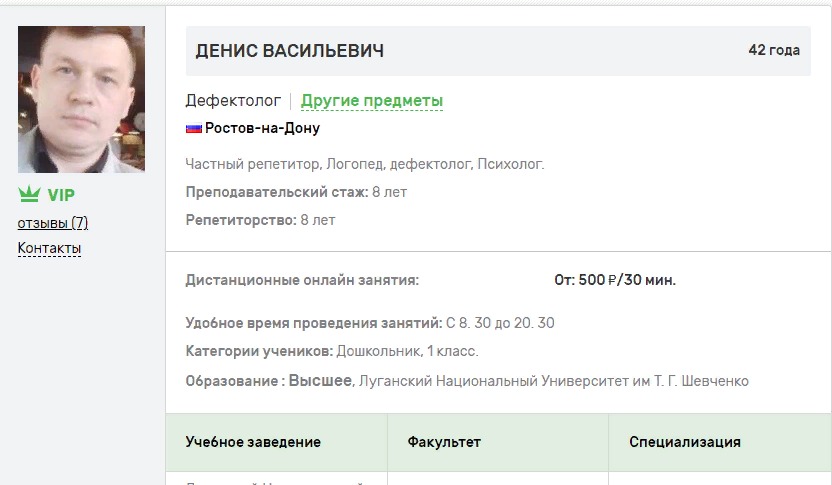Open the tutor's profile photo
Image resolution: width=832 pixels, height=485 pixels.
81,99
